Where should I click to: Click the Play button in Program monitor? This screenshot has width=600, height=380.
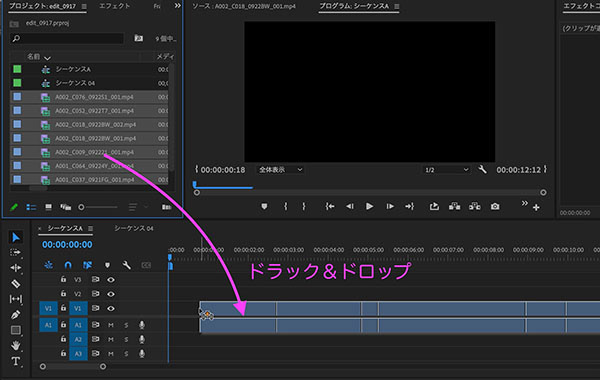point(369,207)
